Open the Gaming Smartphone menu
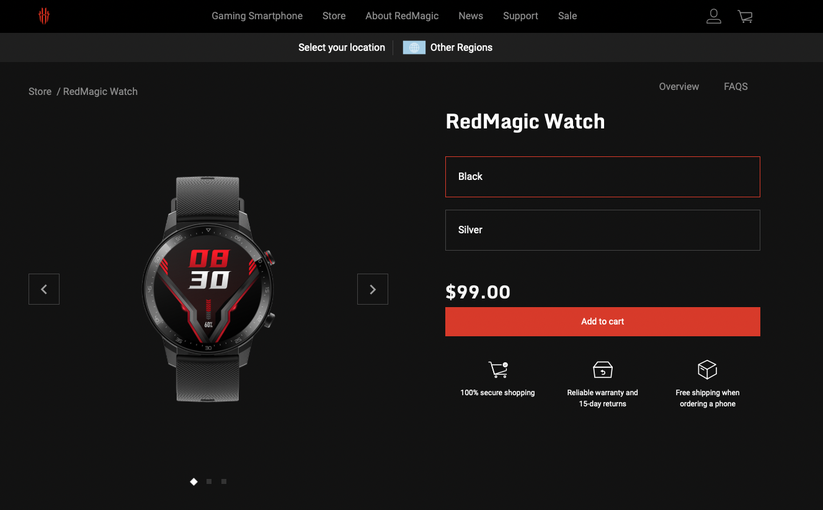 [257, 16]
